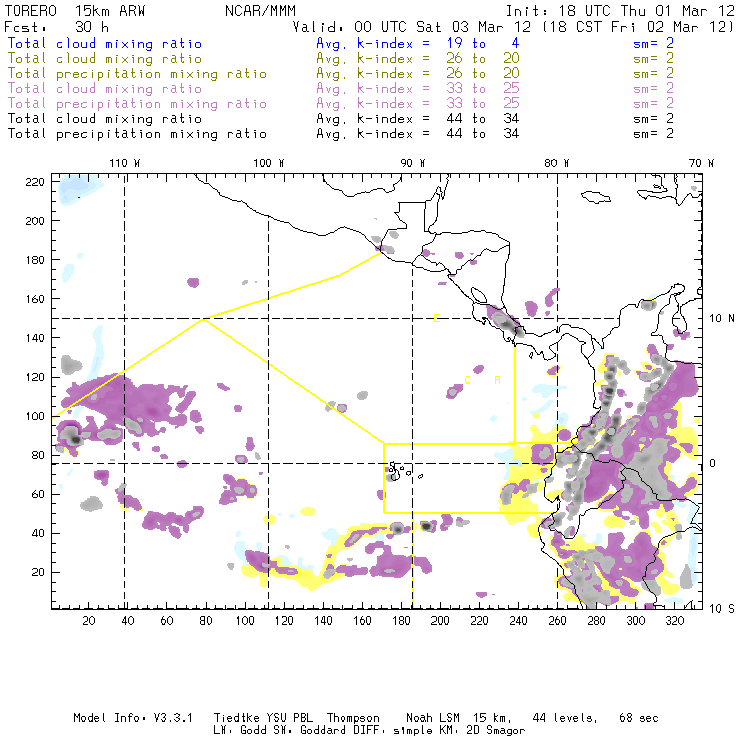Click the '10 N' latitude label
740x740 pixels.
[x=722, y=319]
